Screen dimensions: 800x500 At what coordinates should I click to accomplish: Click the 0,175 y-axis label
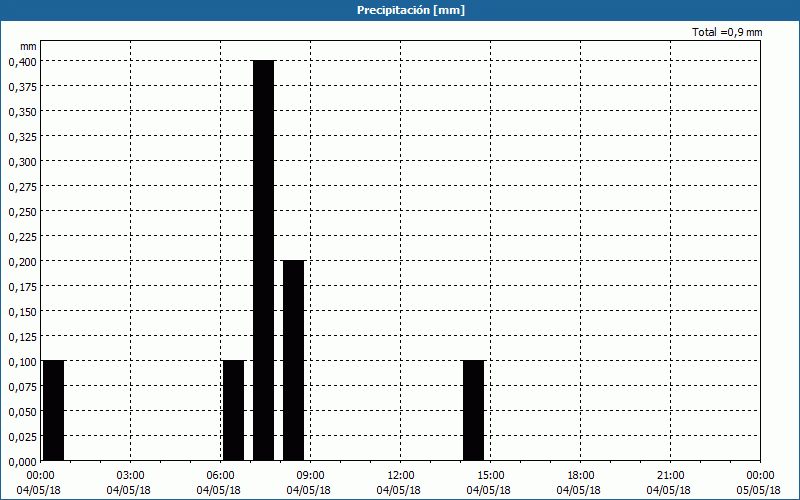click(22, 287)
